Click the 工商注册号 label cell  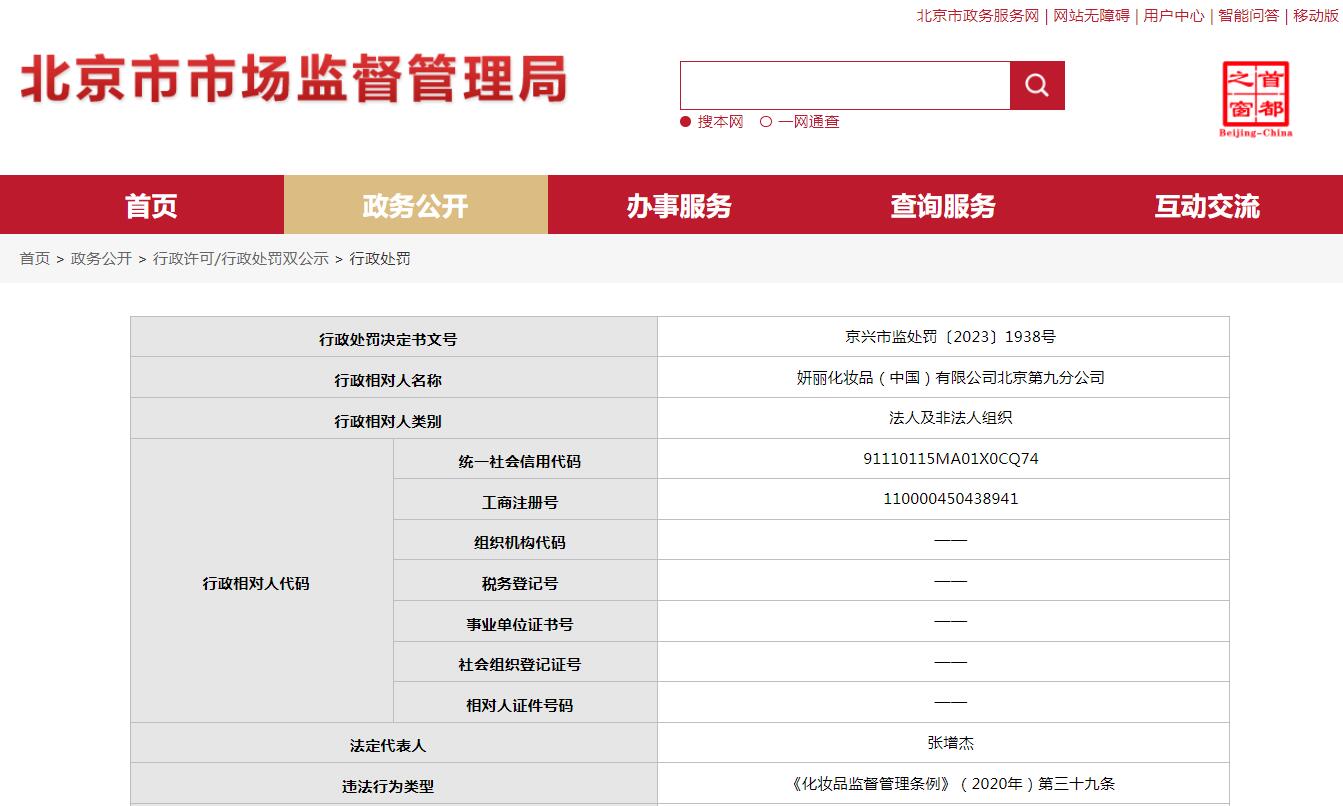tap(526, 499)
